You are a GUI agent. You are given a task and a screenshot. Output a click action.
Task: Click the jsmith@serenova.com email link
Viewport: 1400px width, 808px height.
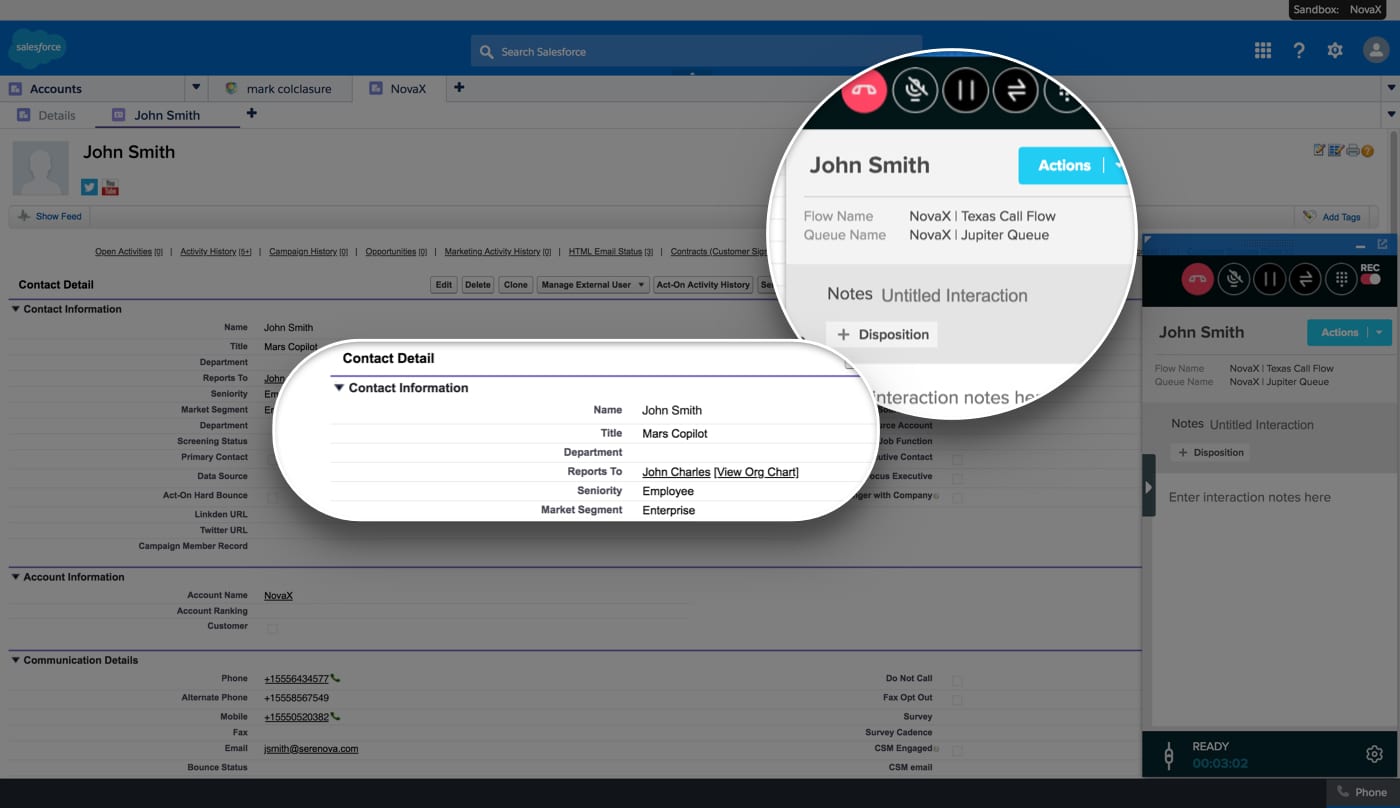click(x=311, y=748)
